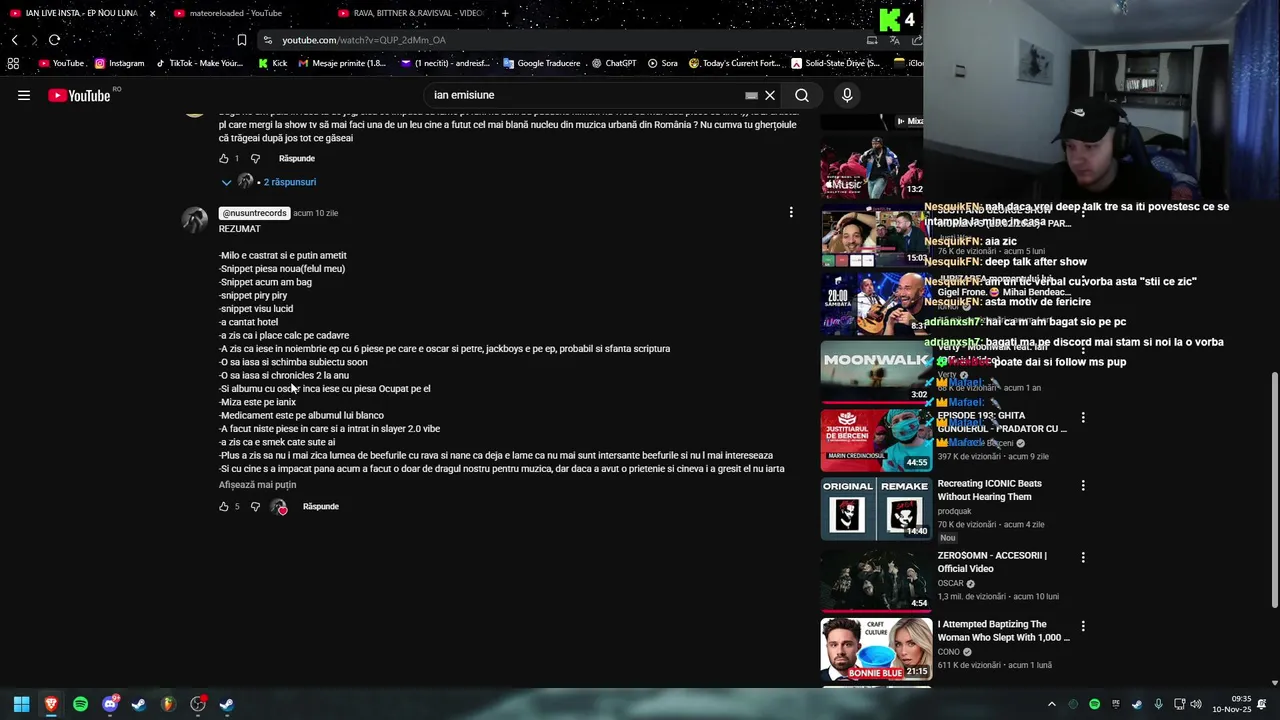Open 'Recreating ICONIC Beats Without Hearing Them'
This screenshot has height=720, width=1280.
pyautogui.click(x=989, y=490)
